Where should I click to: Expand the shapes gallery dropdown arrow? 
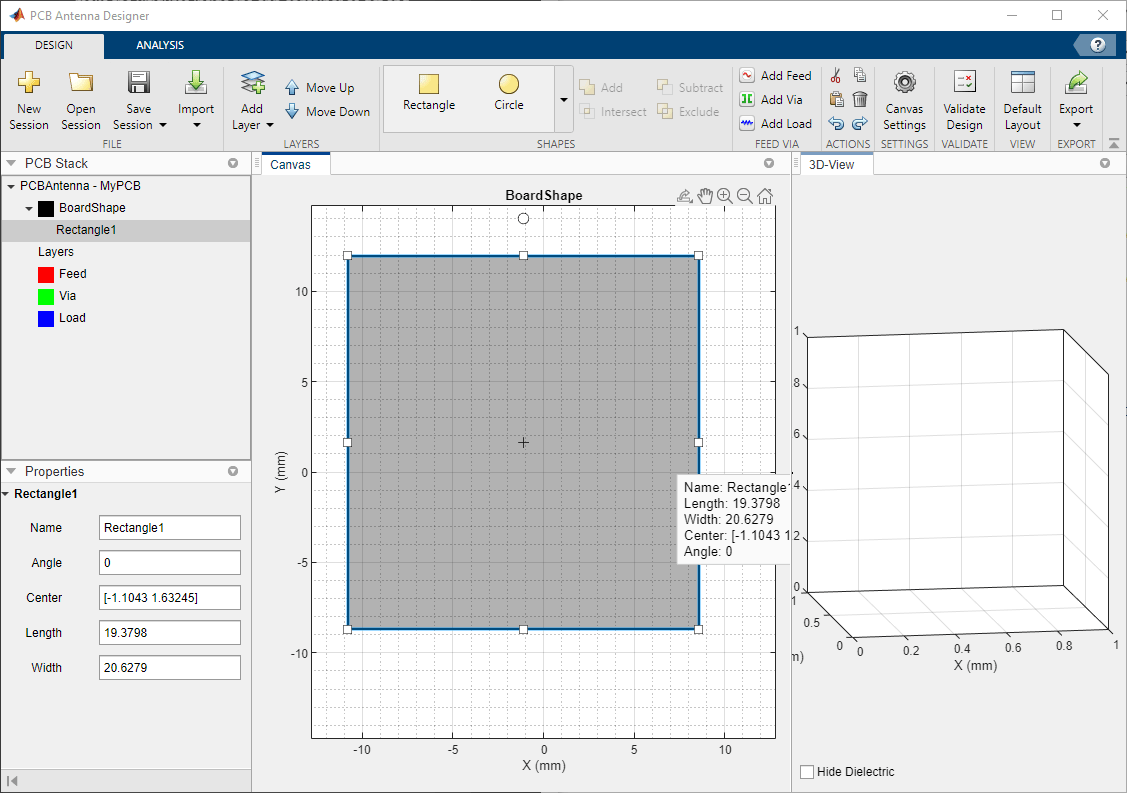[x=563, y=99]
